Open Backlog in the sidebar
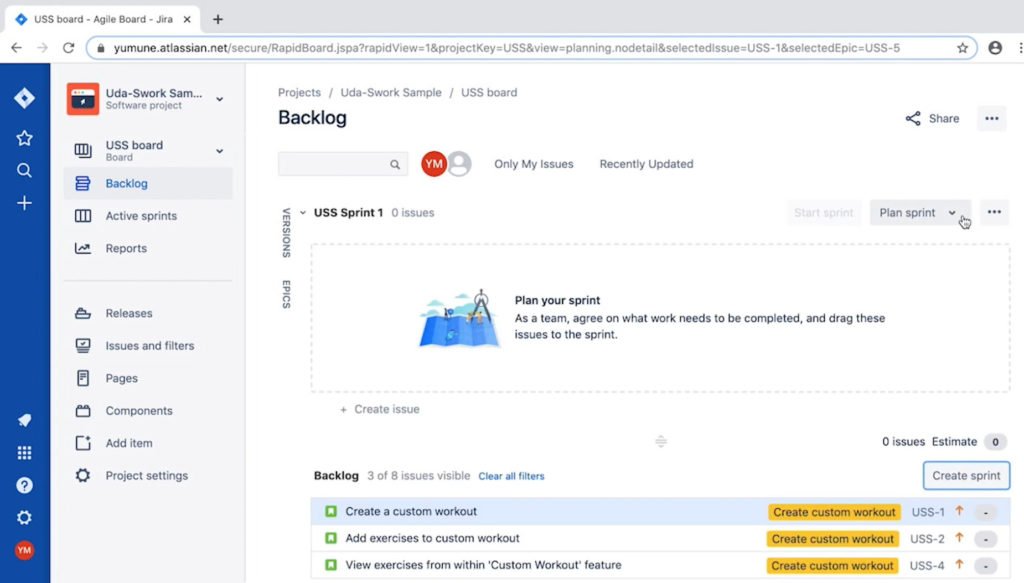 [x=148, y=183]
